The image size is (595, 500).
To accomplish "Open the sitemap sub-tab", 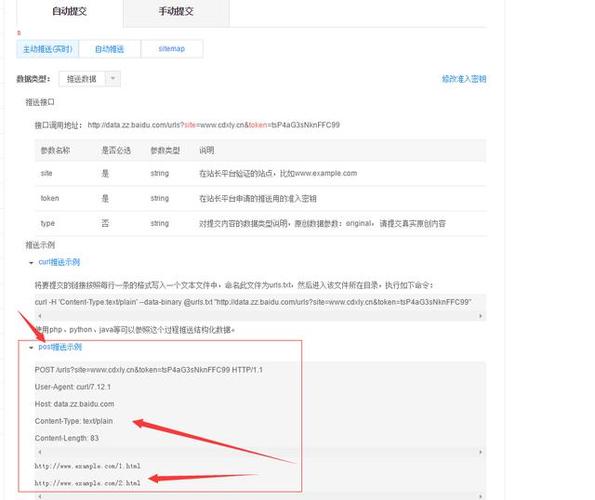I will (172, 49).
